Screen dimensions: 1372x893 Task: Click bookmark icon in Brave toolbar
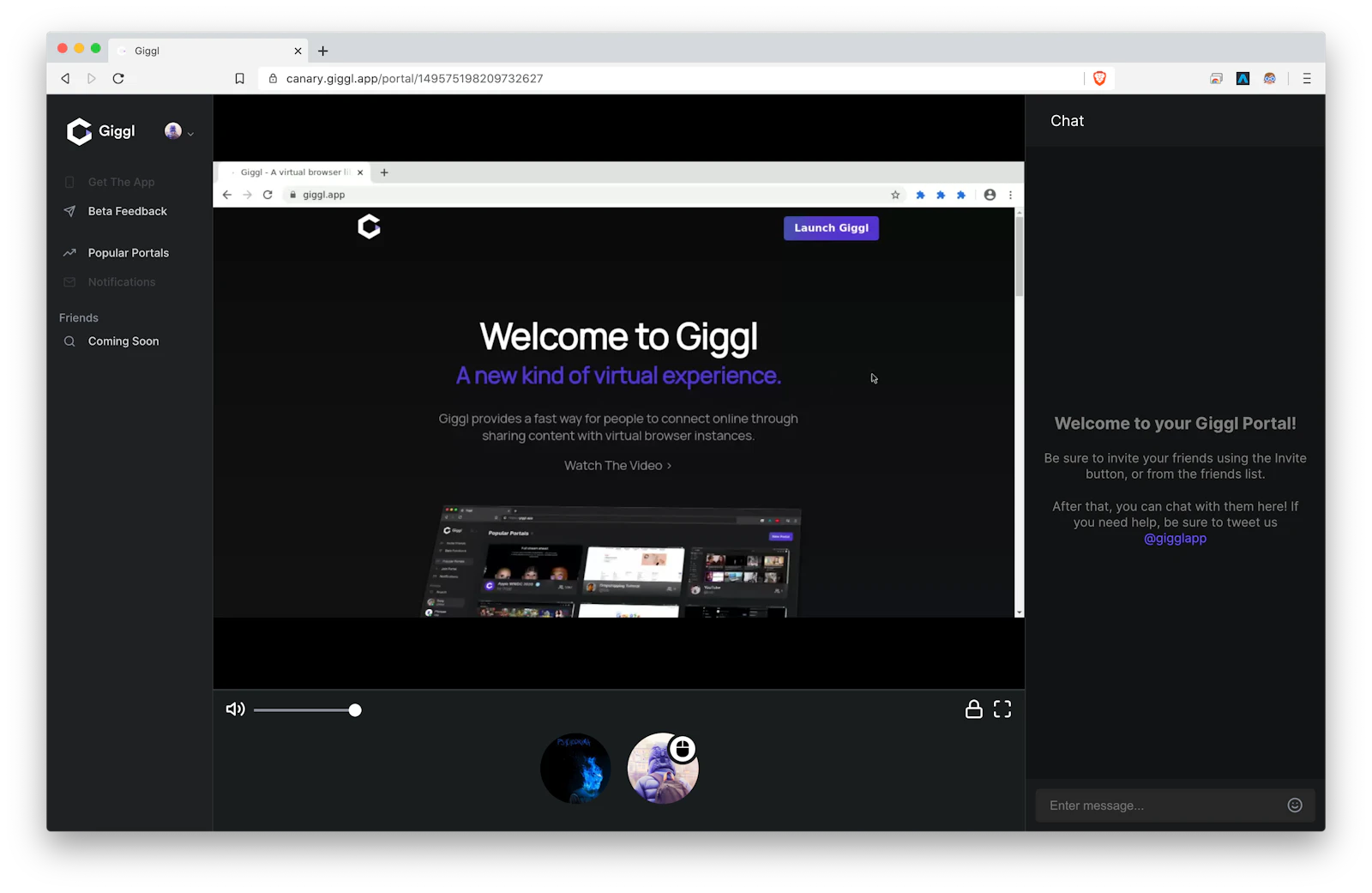240,78
